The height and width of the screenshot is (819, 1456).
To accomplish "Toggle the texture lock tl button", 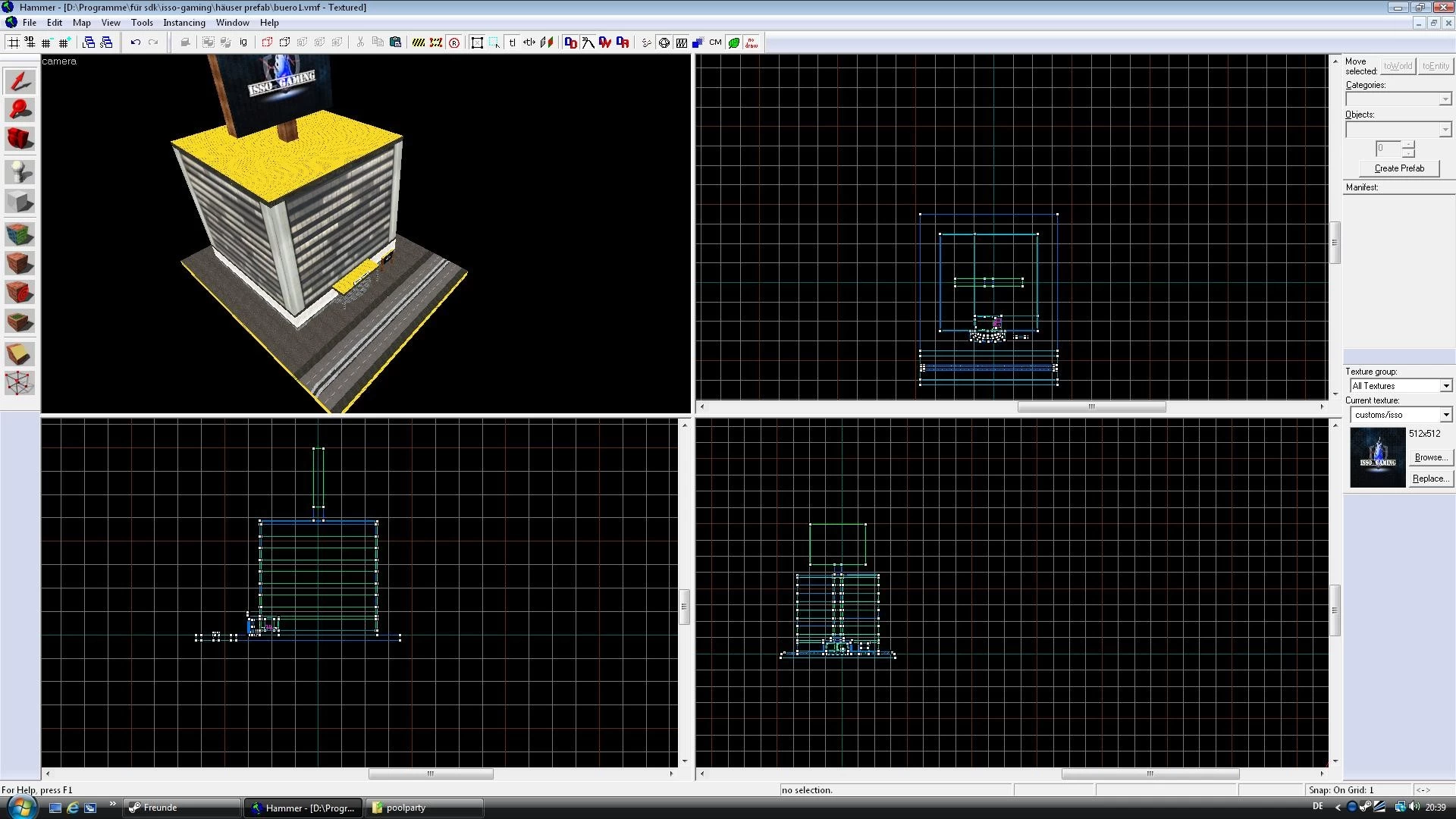I will pyautogui.click(x=512, y=42).
